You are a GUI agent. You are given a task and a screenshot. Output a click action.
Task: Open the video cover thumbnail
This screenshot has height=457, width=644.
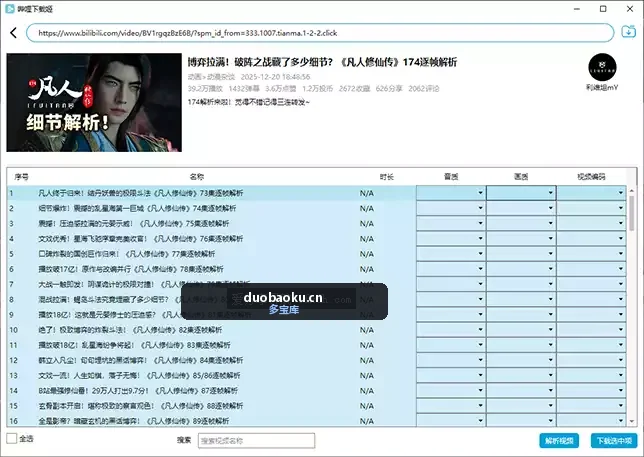pyautogui.click(x=94, y=103)
